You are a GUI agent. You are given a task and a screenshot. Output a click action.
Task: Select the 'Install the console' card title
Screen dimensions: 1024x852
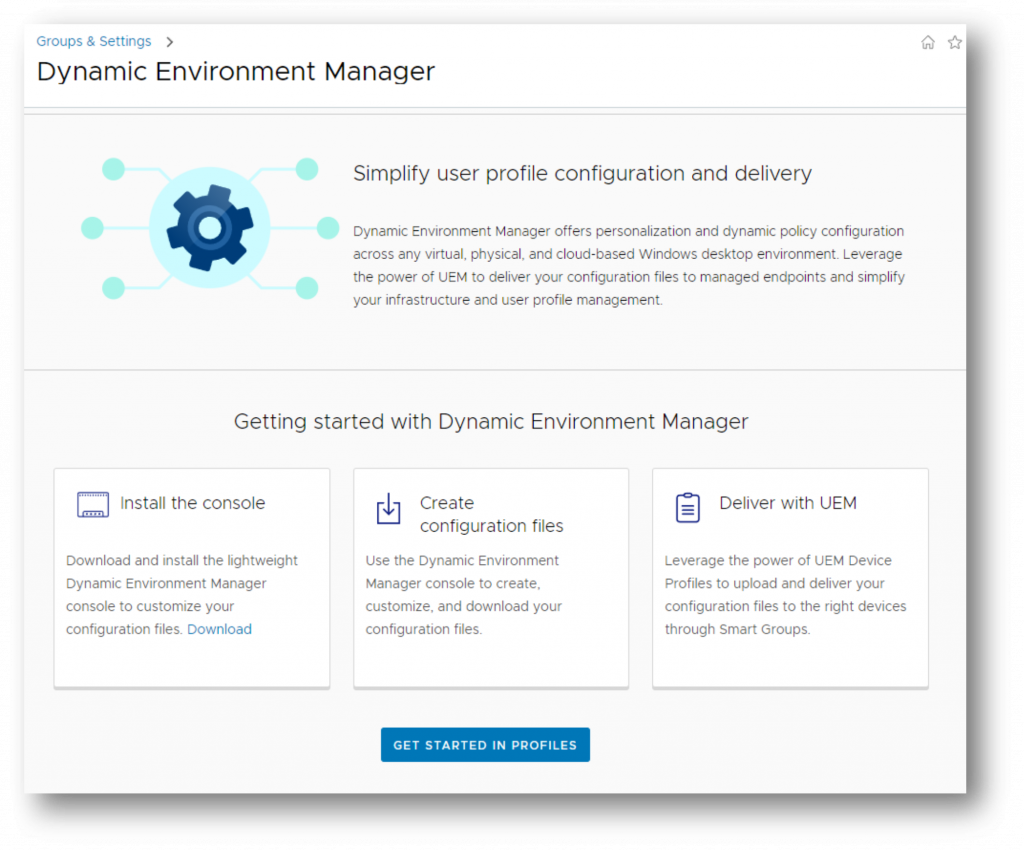point(193,503)
